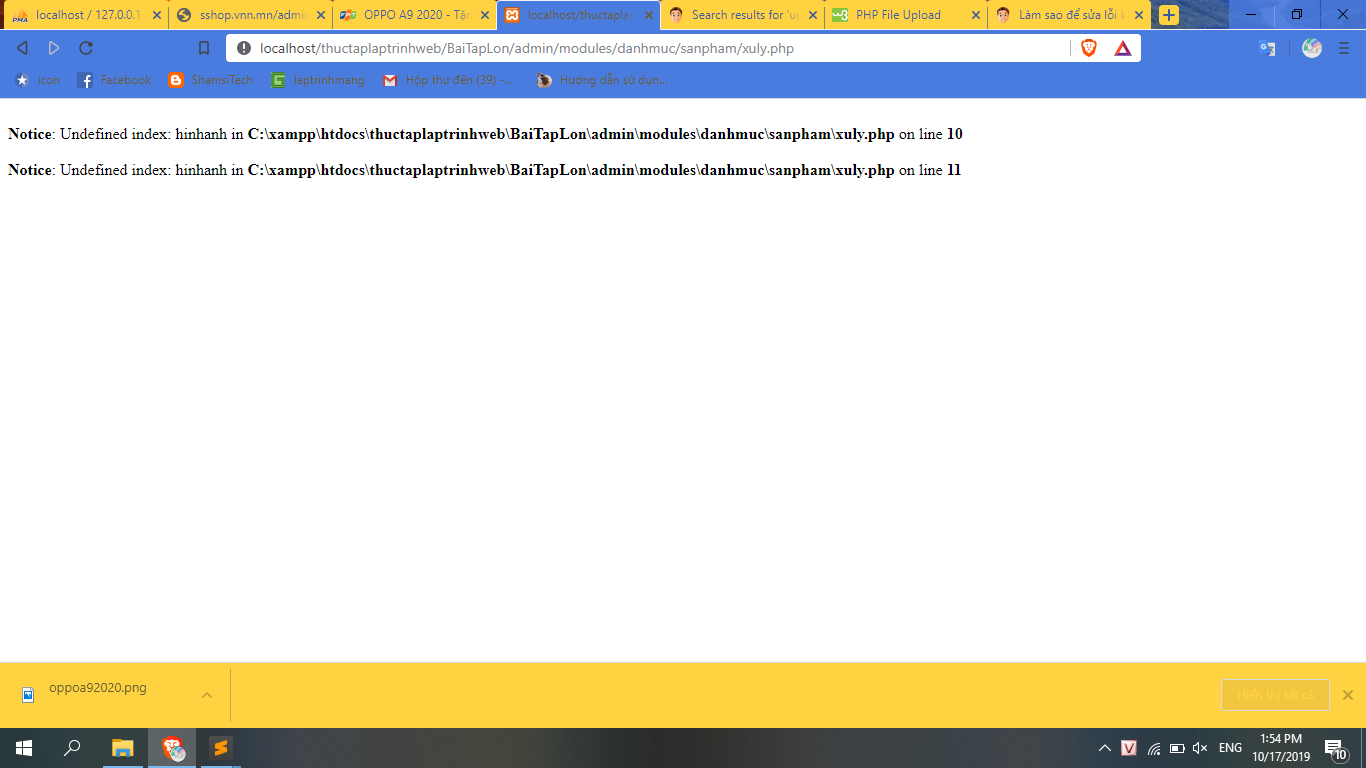Open the Brave Rewards triangle icon
1366x768 pixels.
click(x=1123, y=48)
